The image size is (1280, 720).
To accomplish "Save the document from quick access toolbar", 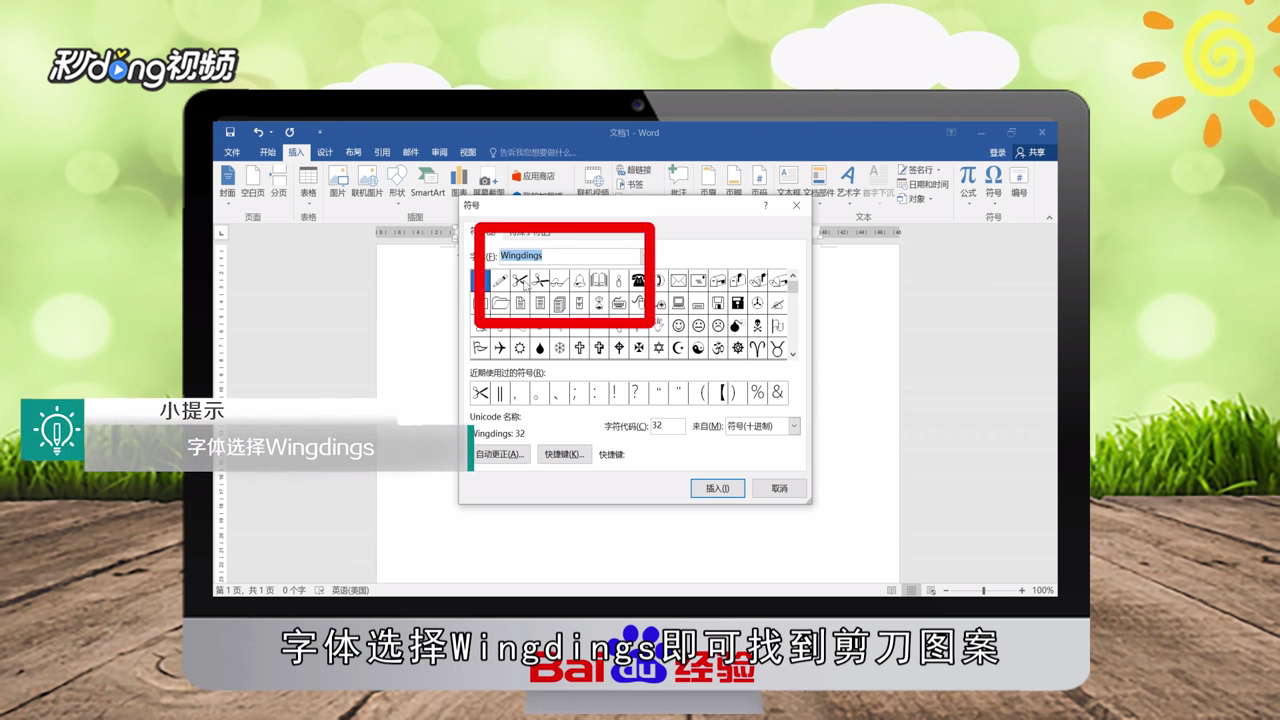I will coord(229,132).
